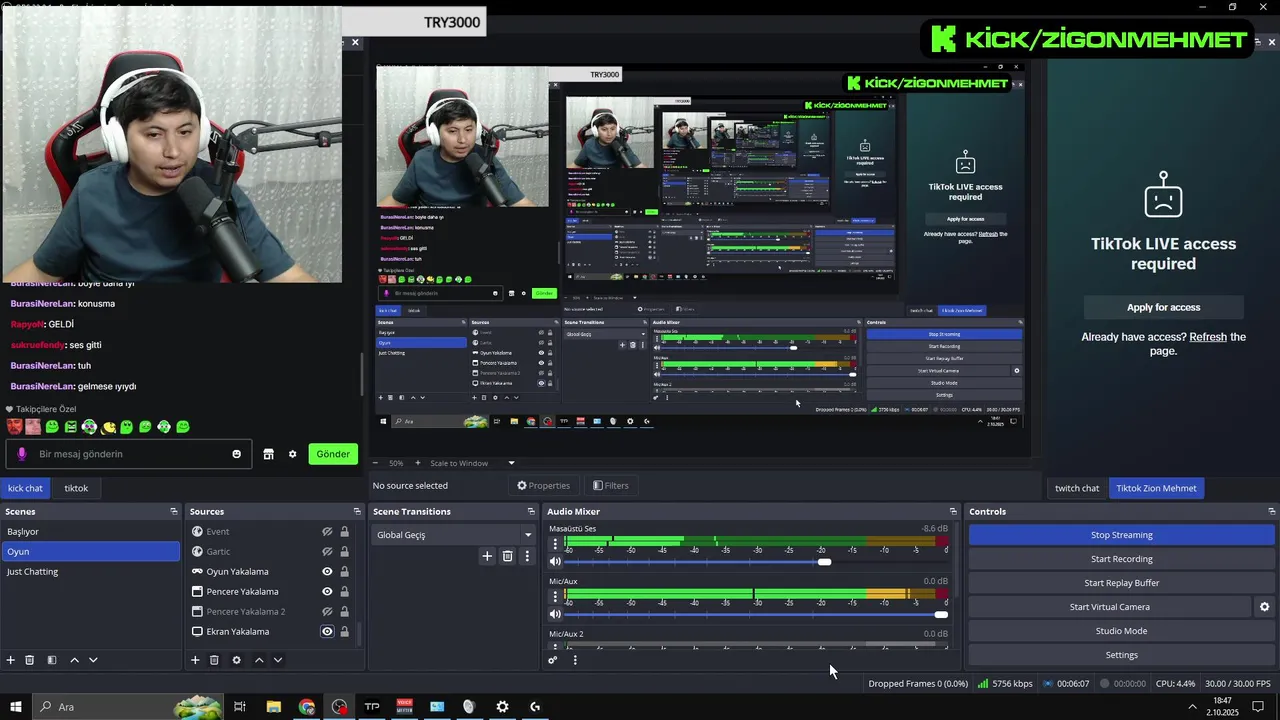Screen dimensions: 1280x720
Task: Select the Başlıyor scene
Action: click(x=90, y=532)
